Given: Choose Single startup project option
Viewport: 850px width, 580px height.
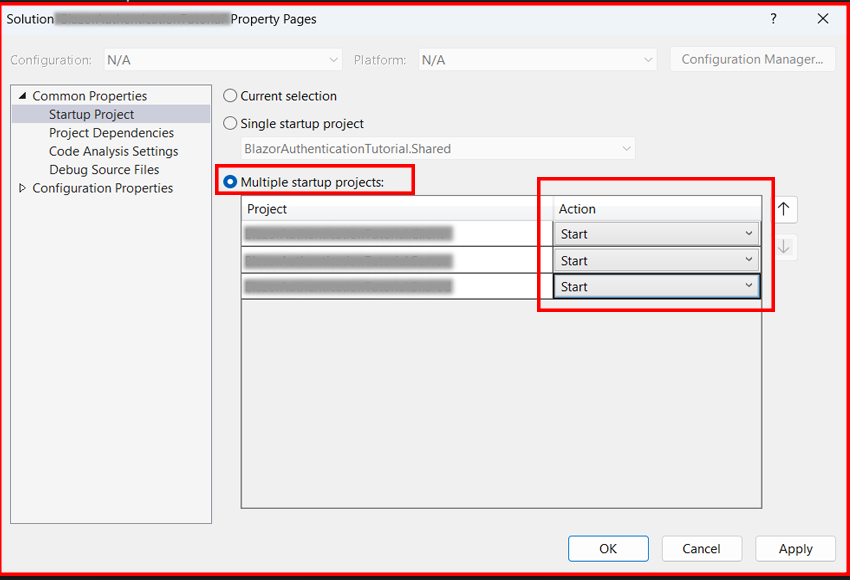Looking at the screenshot, I should click(230, 123).
